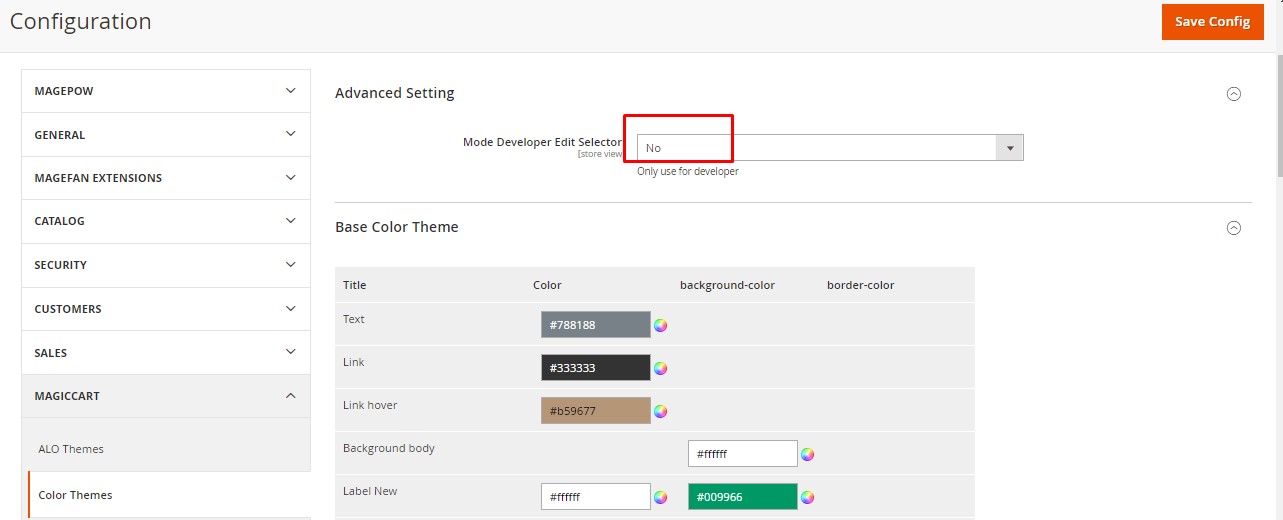Screen dimensions: 1283x520
Task: Expand the MAGEPOW configuration group
Action: [x=166, y=91]
